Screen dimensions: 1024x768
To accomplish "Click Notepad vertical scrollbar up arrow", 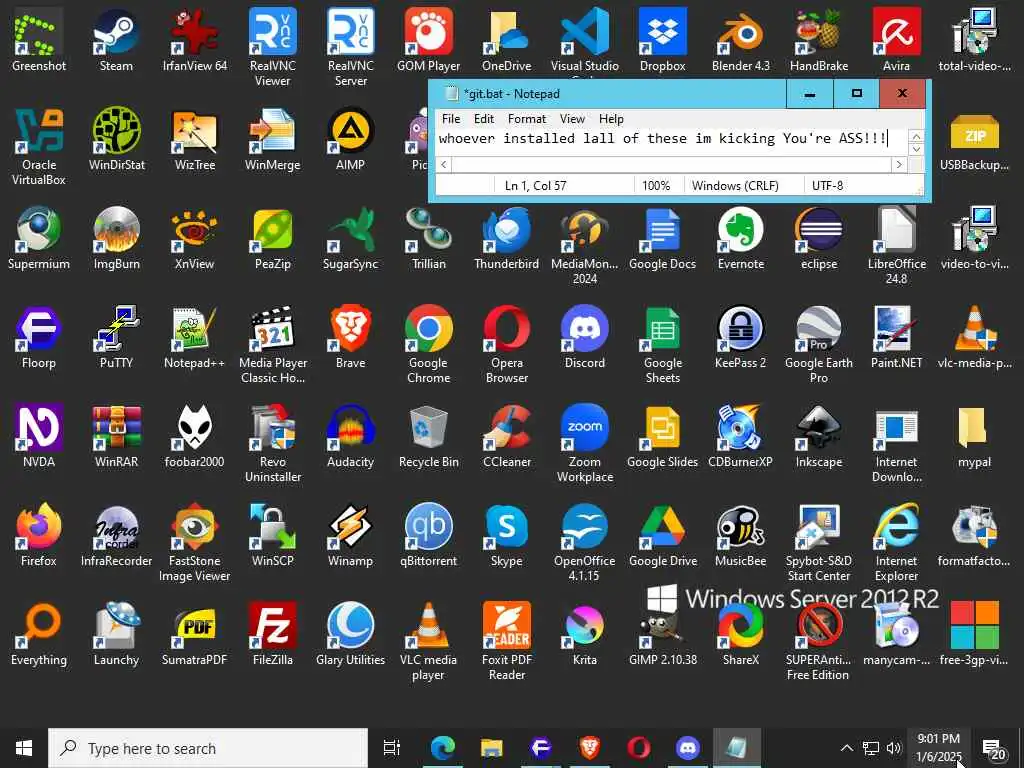I will point(916,136).
